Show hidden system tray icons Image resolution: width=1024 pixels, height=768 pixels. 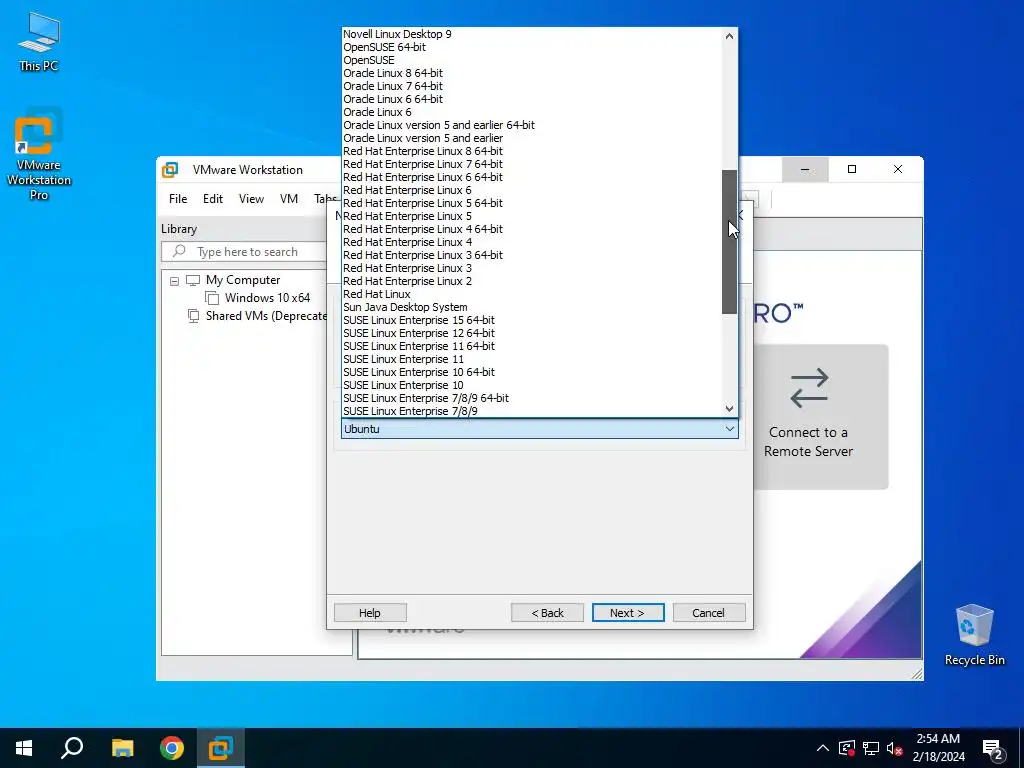(x=823, y=748)
